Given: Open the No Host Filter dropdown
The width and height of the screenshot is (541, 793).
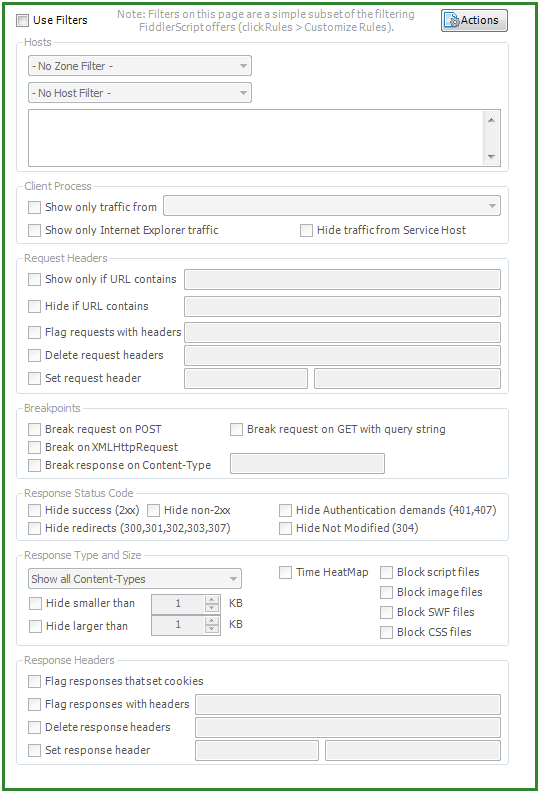Looking at the screenshot, I should [140, 93].
